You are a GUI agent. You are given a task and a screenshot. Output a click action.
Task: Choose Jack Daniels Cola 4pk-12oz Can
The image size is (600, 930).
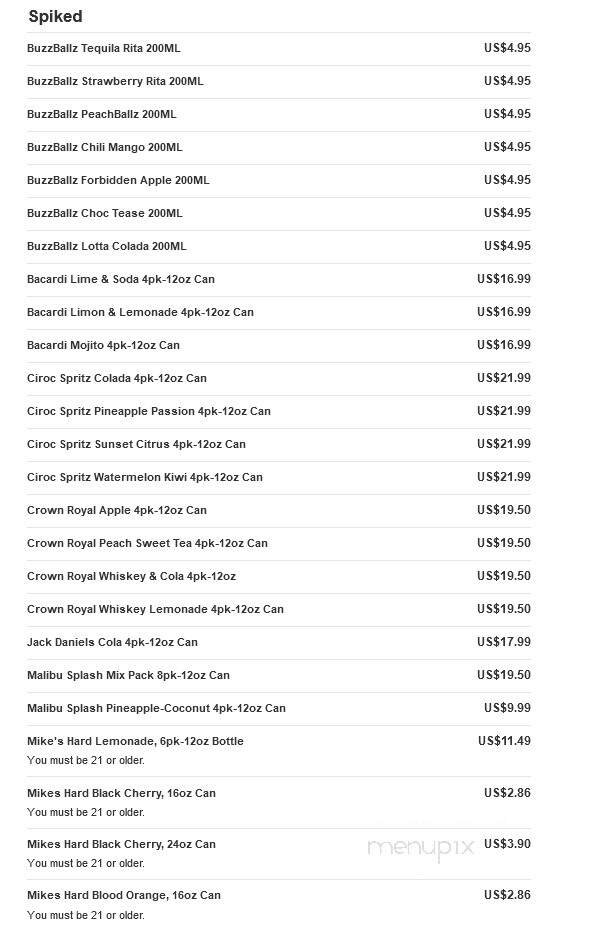pos(112,642)
